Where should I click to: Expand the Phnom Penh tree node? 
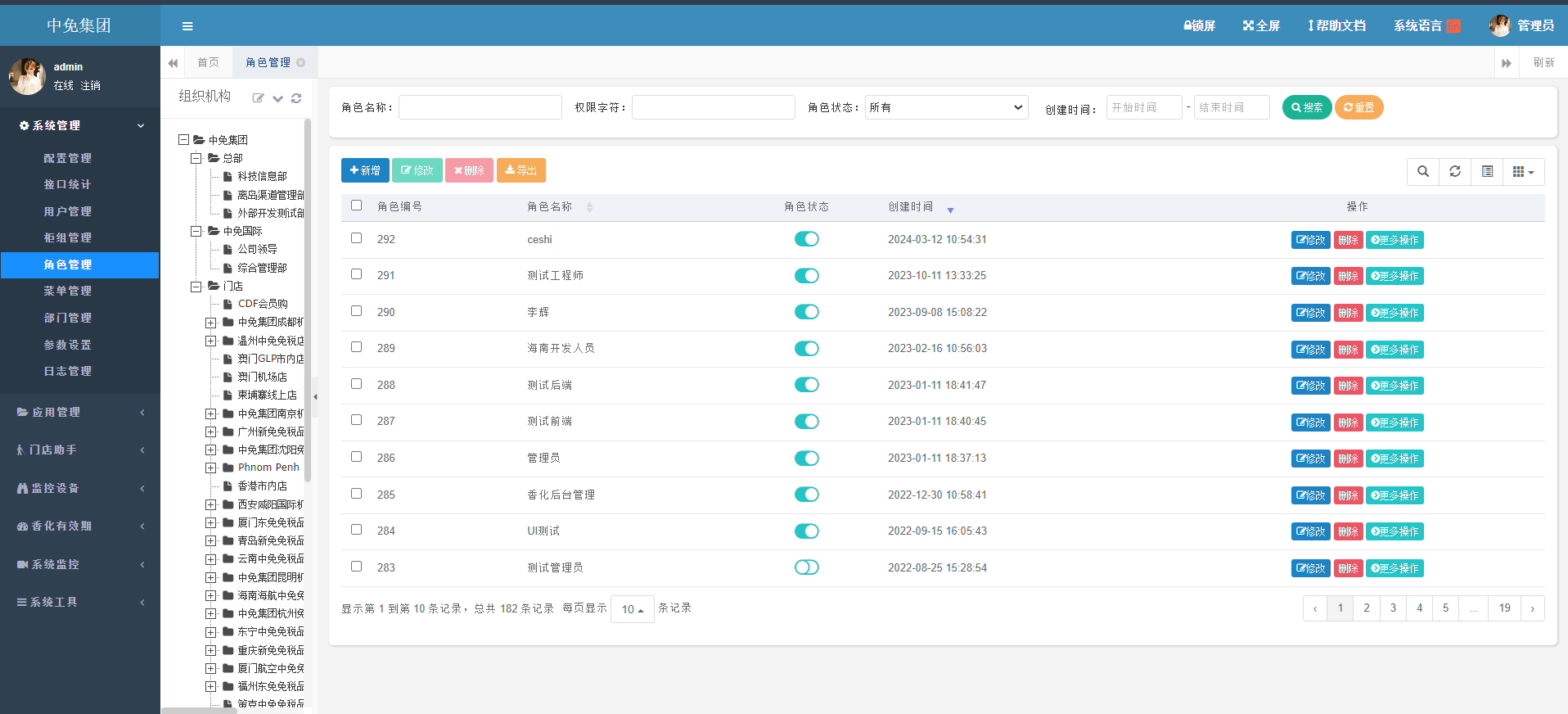[211, 468]
